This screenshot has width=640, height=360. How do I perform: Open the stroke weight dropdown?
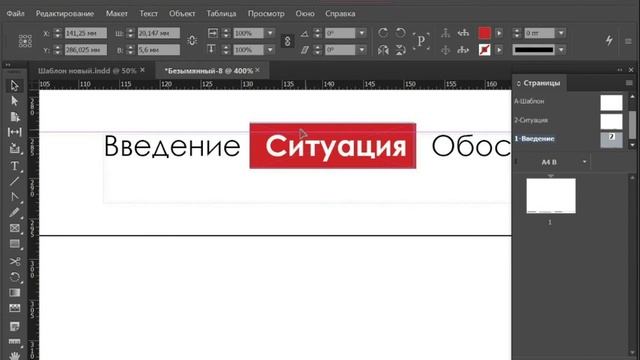click(561, 33)
